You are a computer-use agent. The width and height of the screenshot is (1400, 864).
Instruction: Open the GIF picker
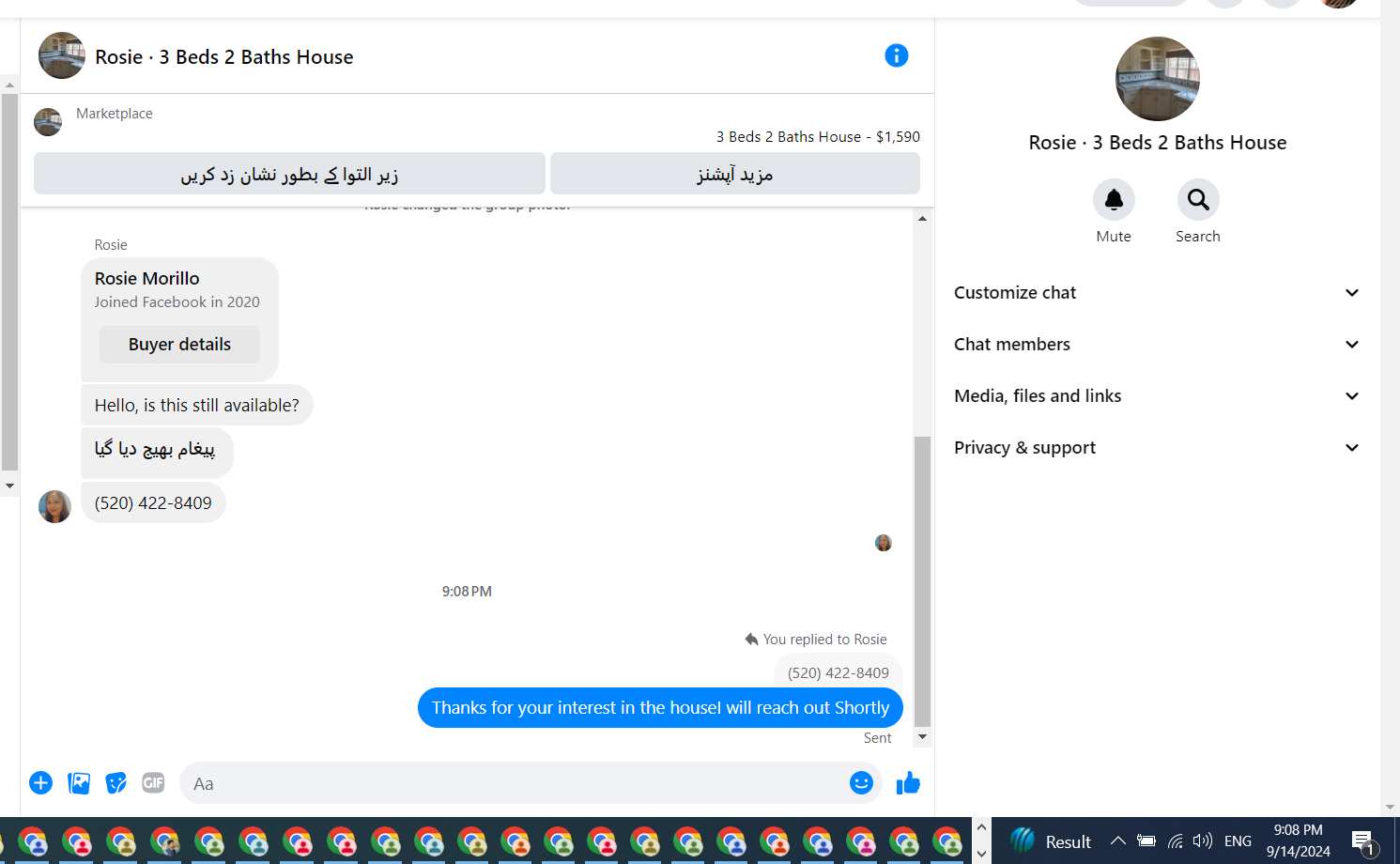pos(153,782)
